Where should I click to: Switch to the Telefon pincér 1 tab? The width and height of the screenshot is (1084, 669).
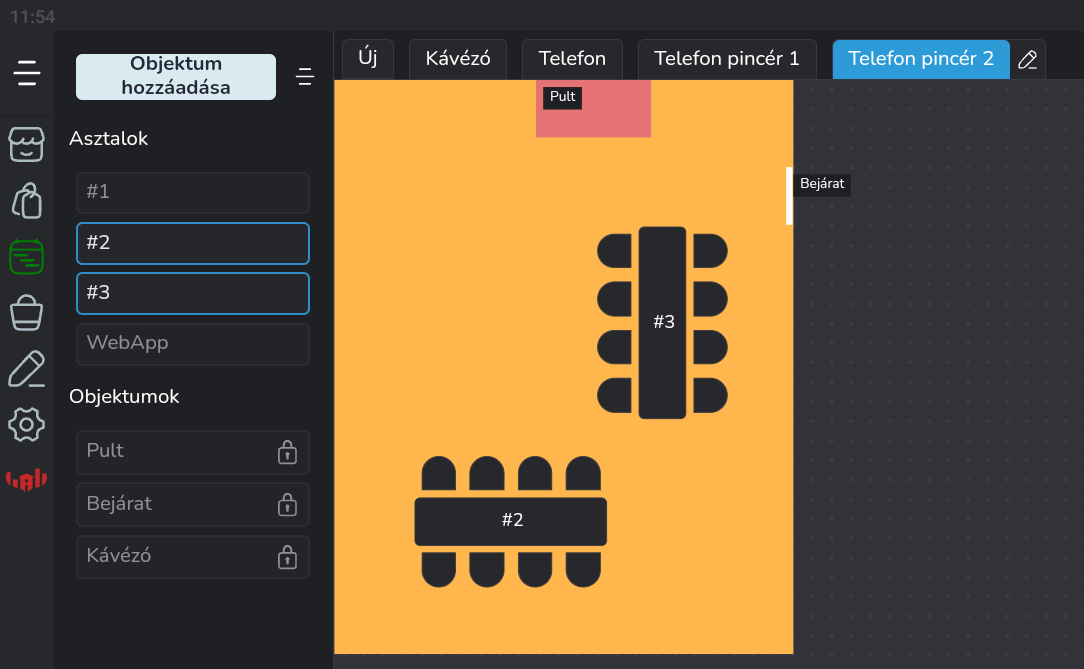point(727,59)
